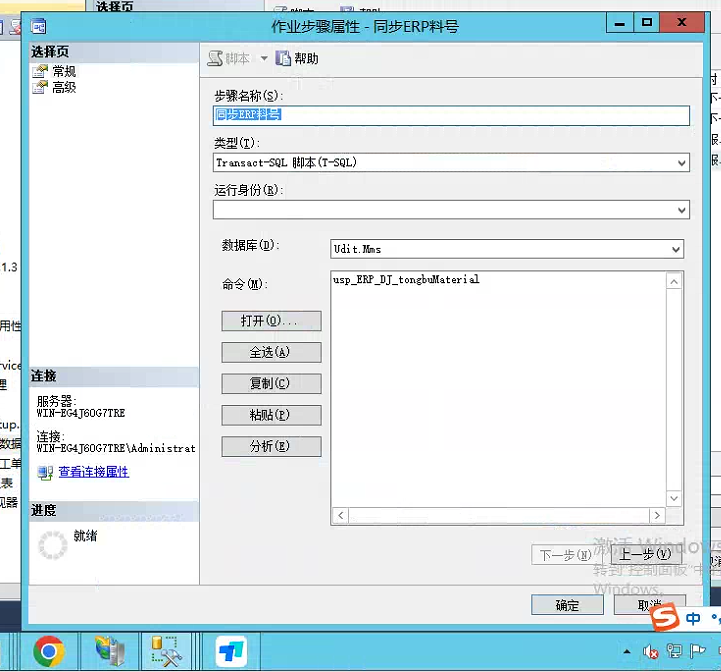The height and width of the screenshot is (672, 721).
Task: Expand the 类型 (Type) dropdown
Action: pyautogui.click(x=682, y=163)
